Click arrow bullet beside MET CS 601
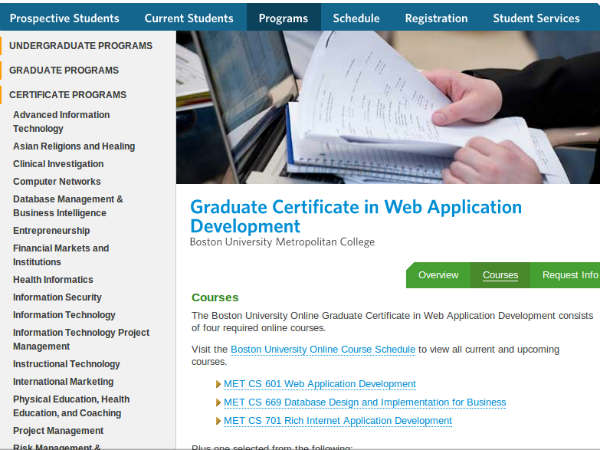This screenshot has width=600, height=450. (218, 384)
